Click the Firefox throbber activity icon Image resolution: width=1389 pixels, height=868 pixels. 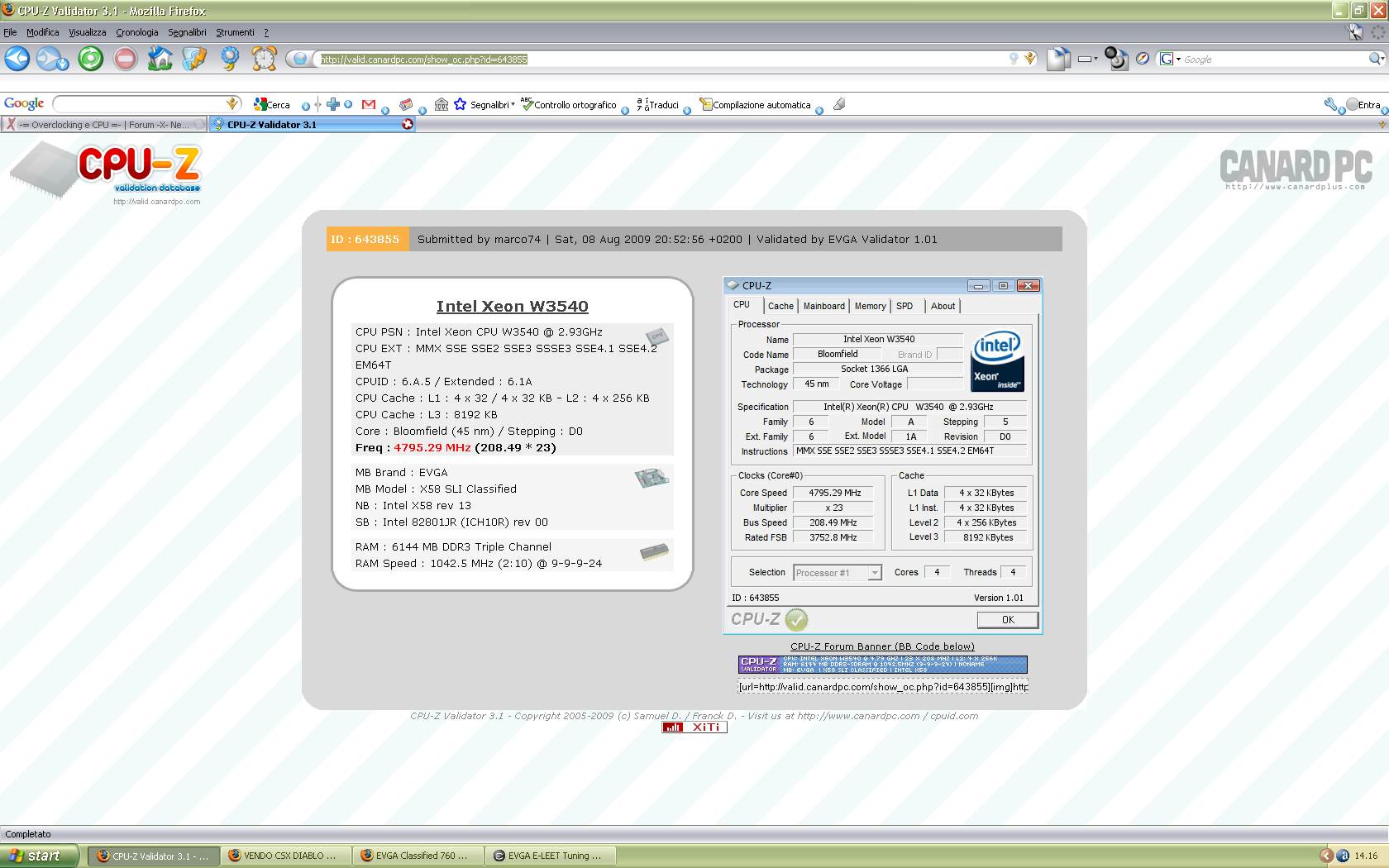pyautogui.click(x=1378, y=32)
